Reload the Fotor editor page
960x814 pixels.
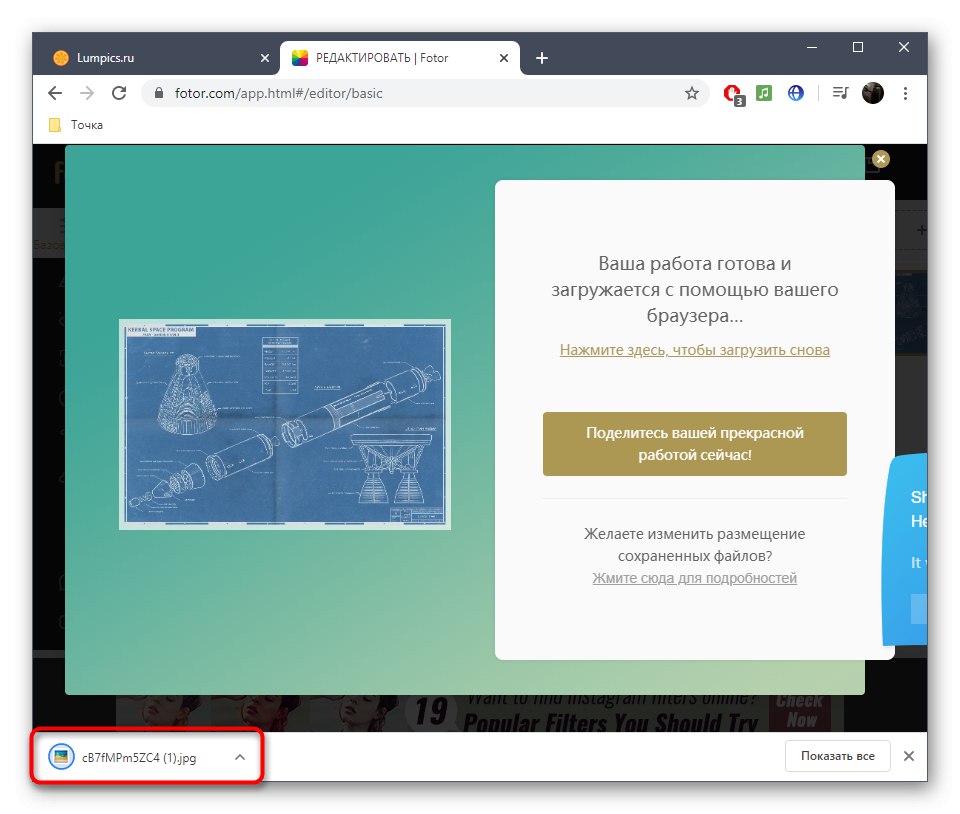(119, 93)
